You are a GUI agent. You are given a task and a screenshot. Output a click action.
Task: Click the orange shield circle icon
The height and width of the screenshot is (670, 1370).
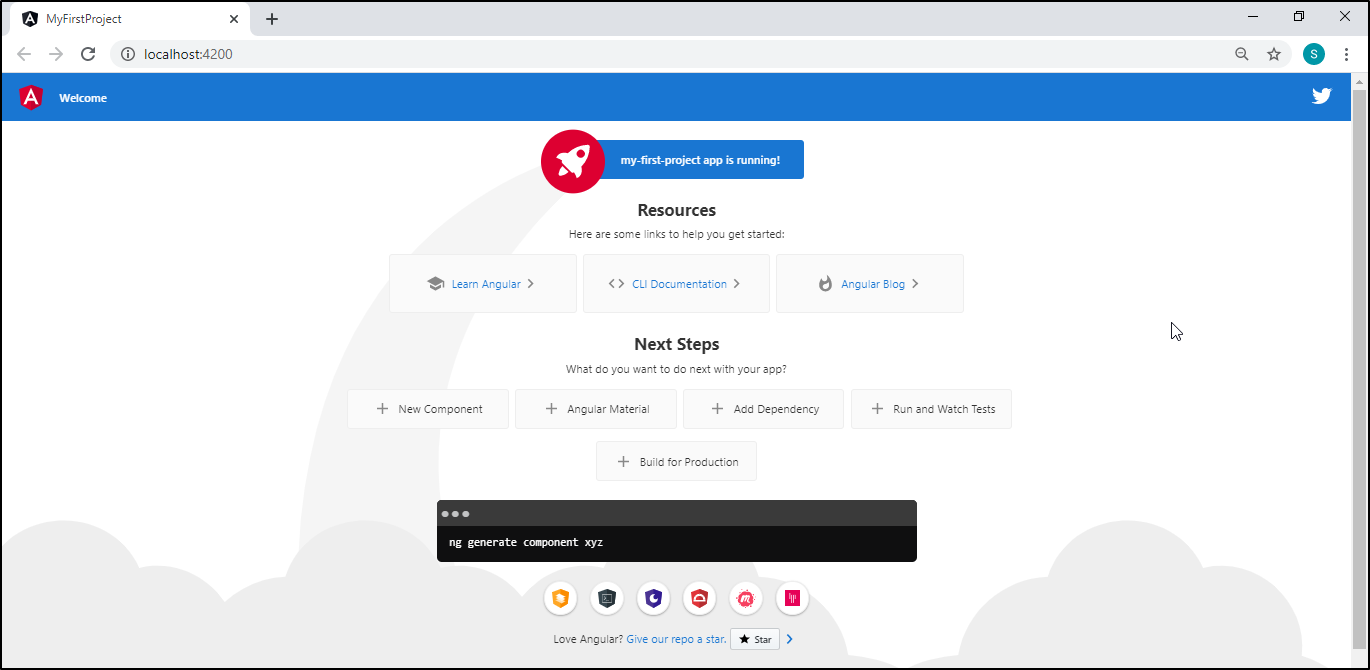click(561, 599)
